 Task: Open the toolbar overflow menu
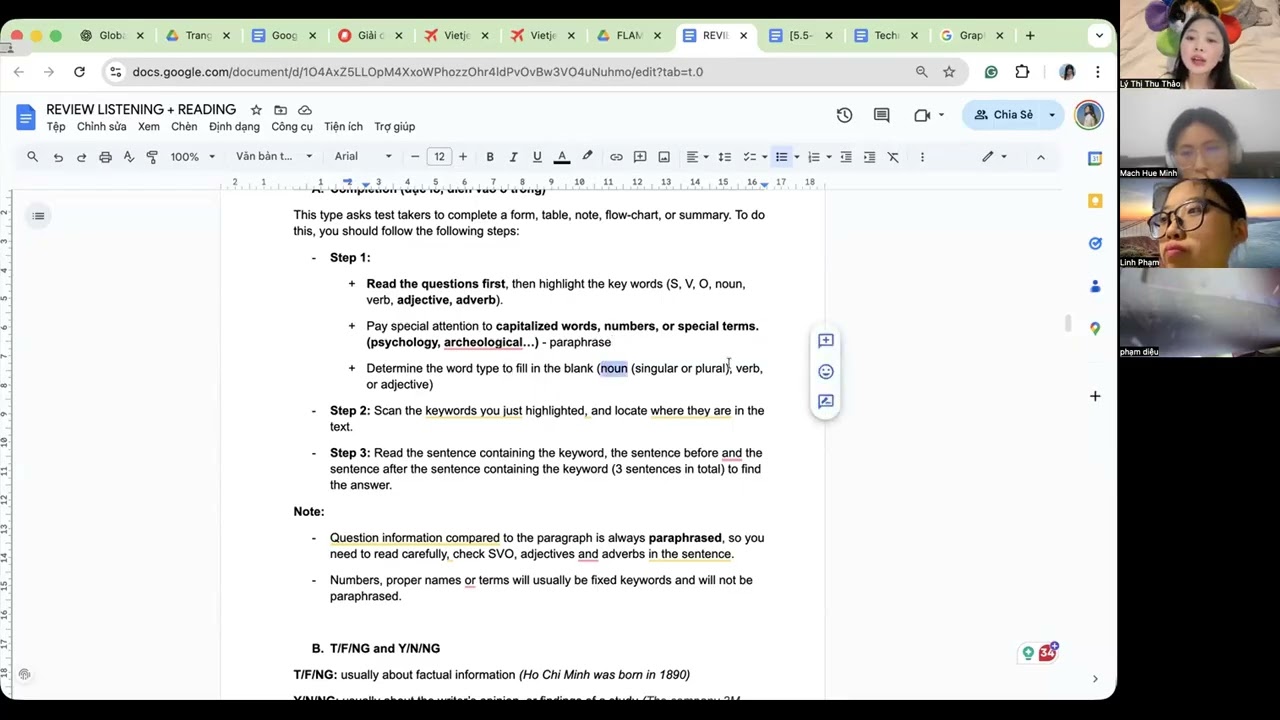922,157
